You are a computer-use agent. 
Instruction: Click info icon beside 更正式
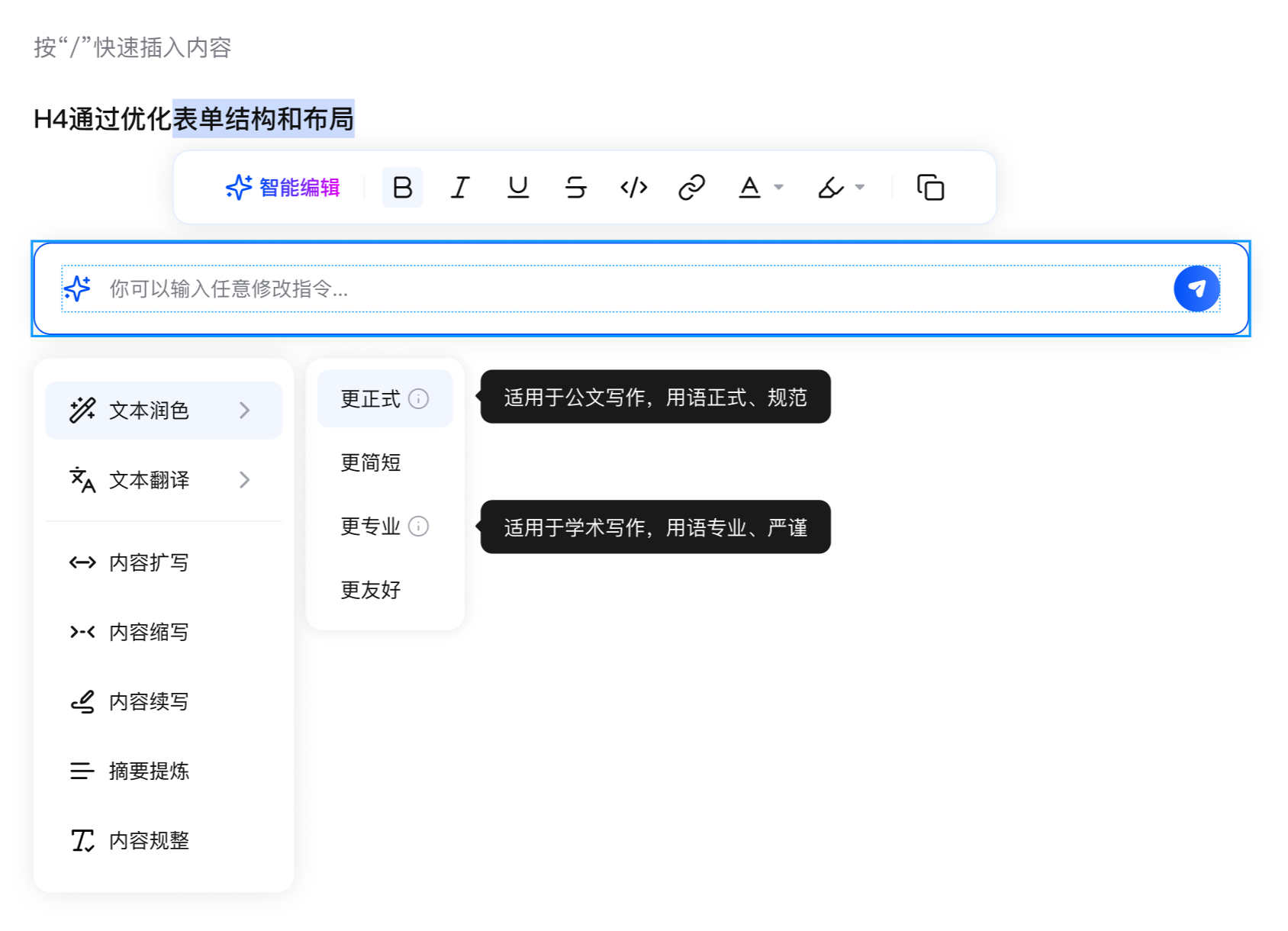click(x=419, y=399)
